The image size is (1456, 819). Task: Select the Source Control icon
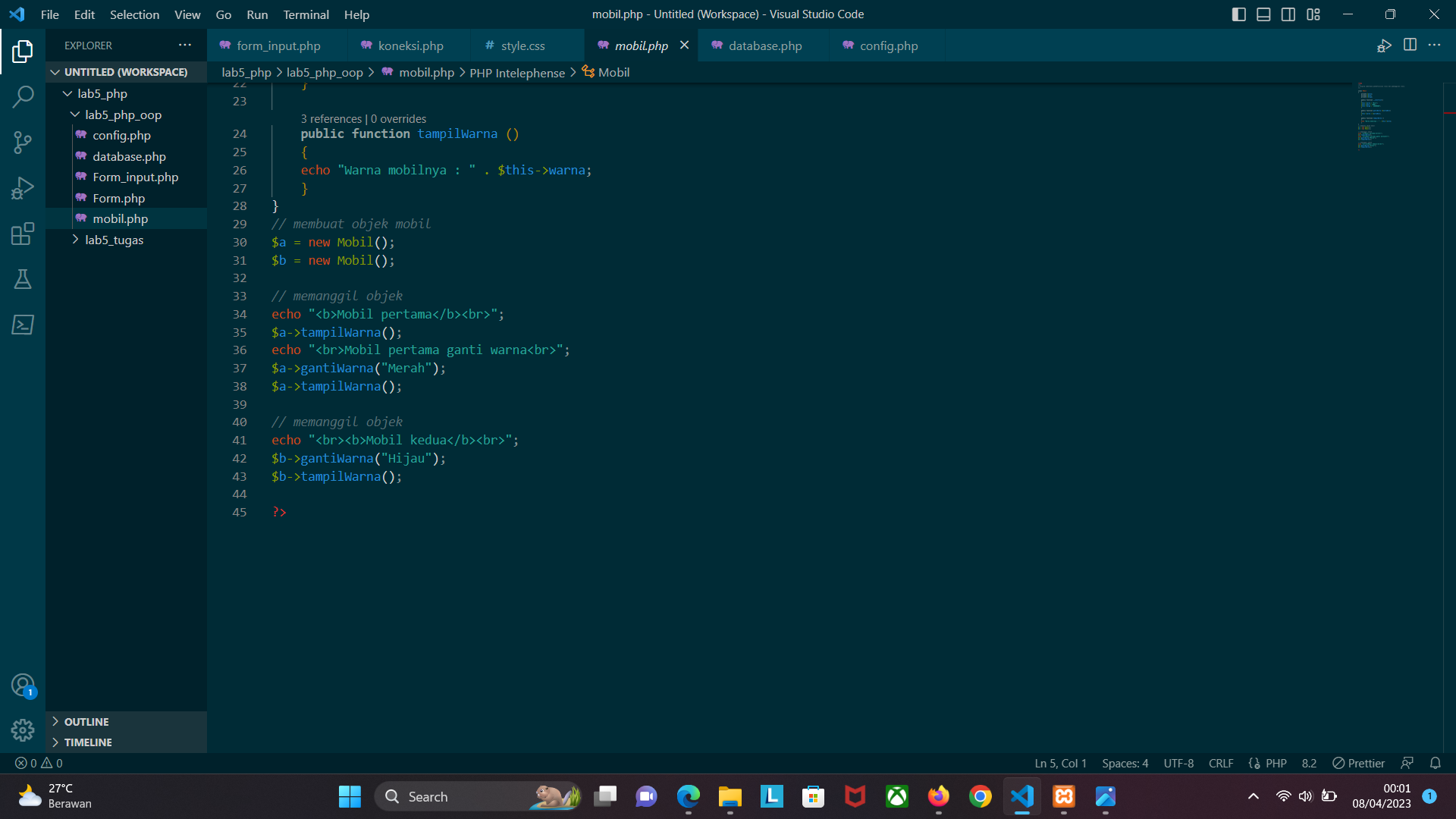click(x=23, y=143)
